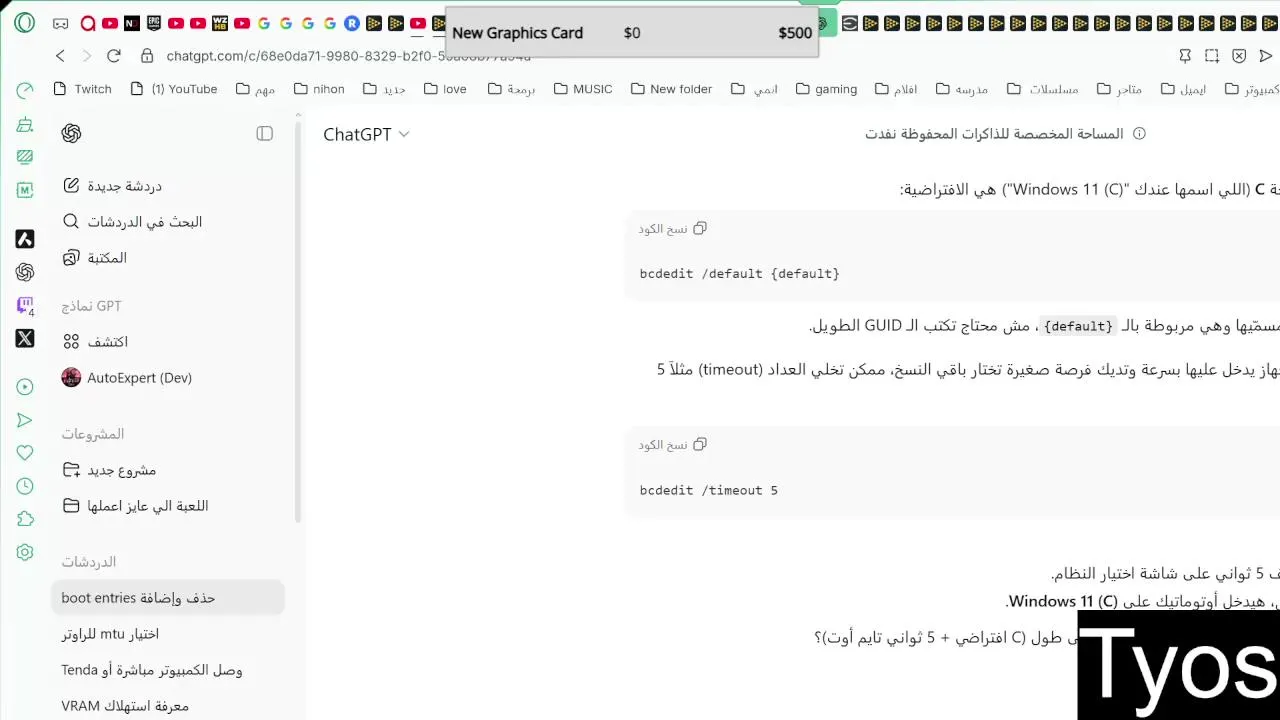
Task: Open the Opera menu logo
Action: (25, 22)
